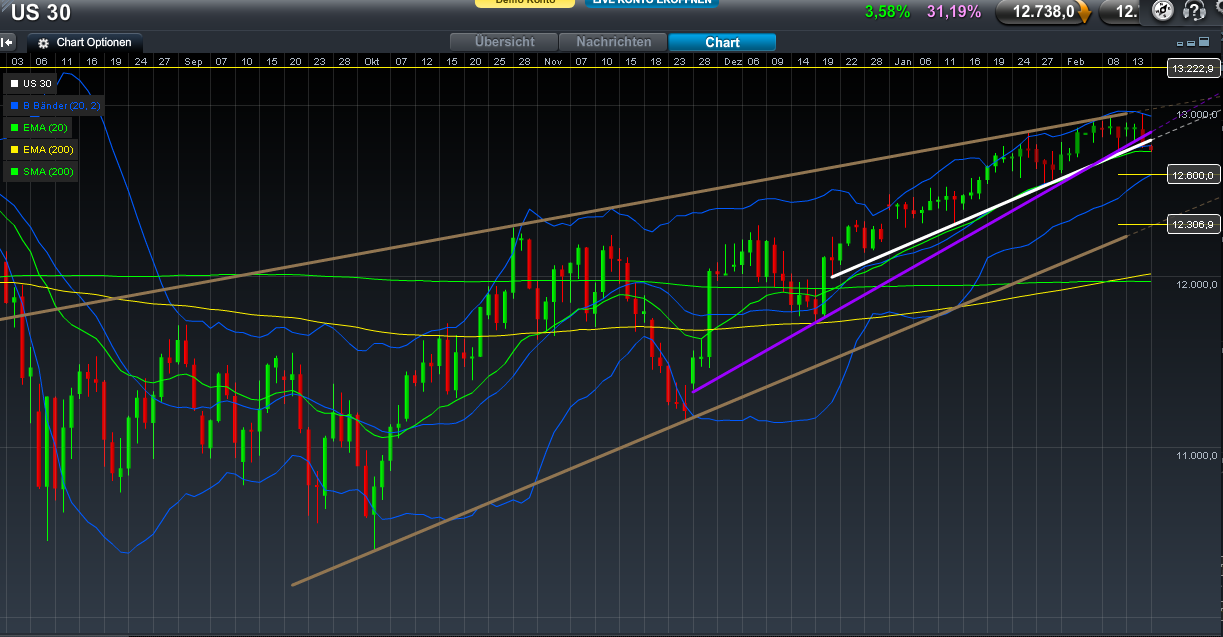
Task: Click the 13.000,0 price axis label
Action: tap(1195, 114)
